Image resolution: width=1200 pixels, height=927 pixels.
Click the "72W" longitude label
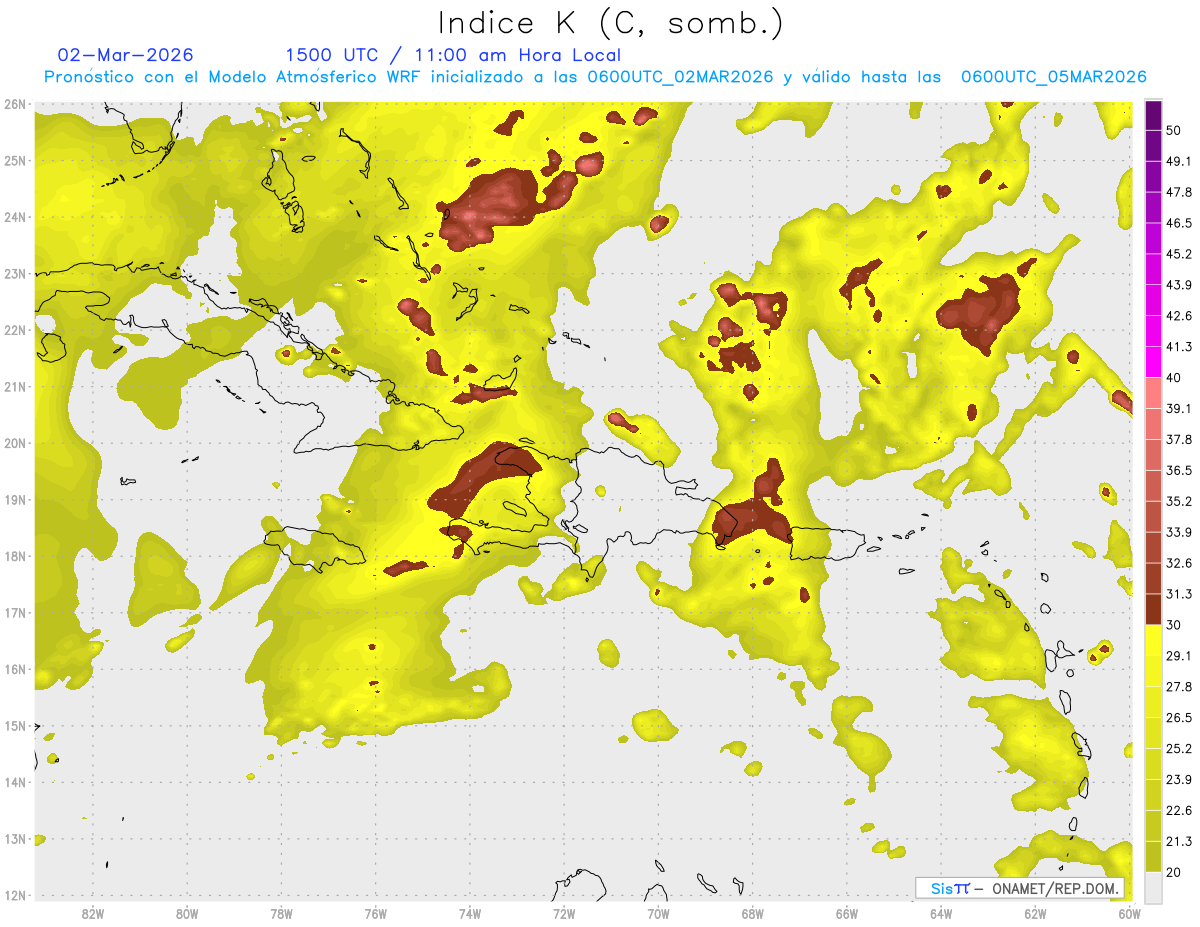[x=564, y=914]
